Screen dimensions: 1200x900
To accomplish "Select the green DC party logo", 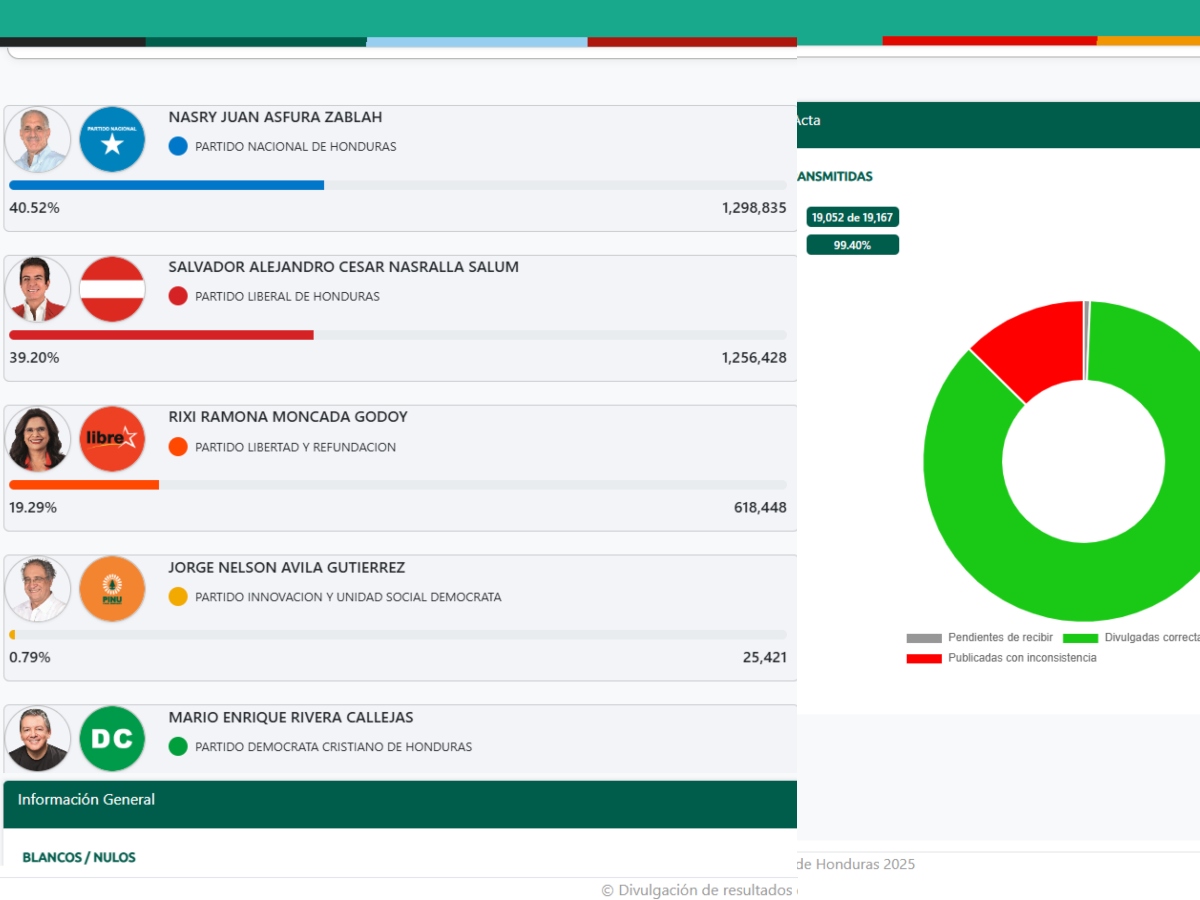I will [112, 739].
